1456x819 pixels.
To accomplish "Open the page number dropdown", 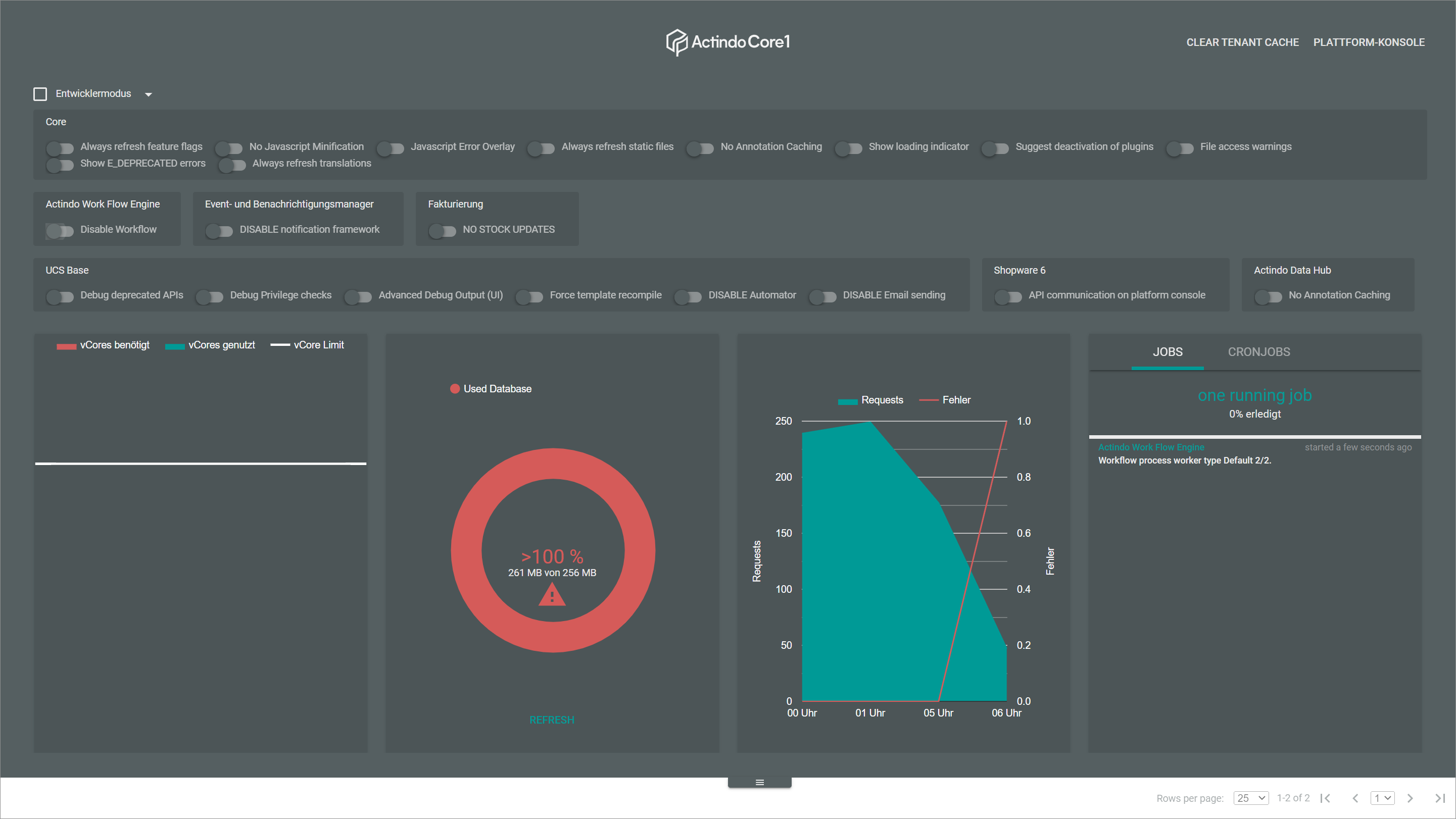I will click(1383, 798).
